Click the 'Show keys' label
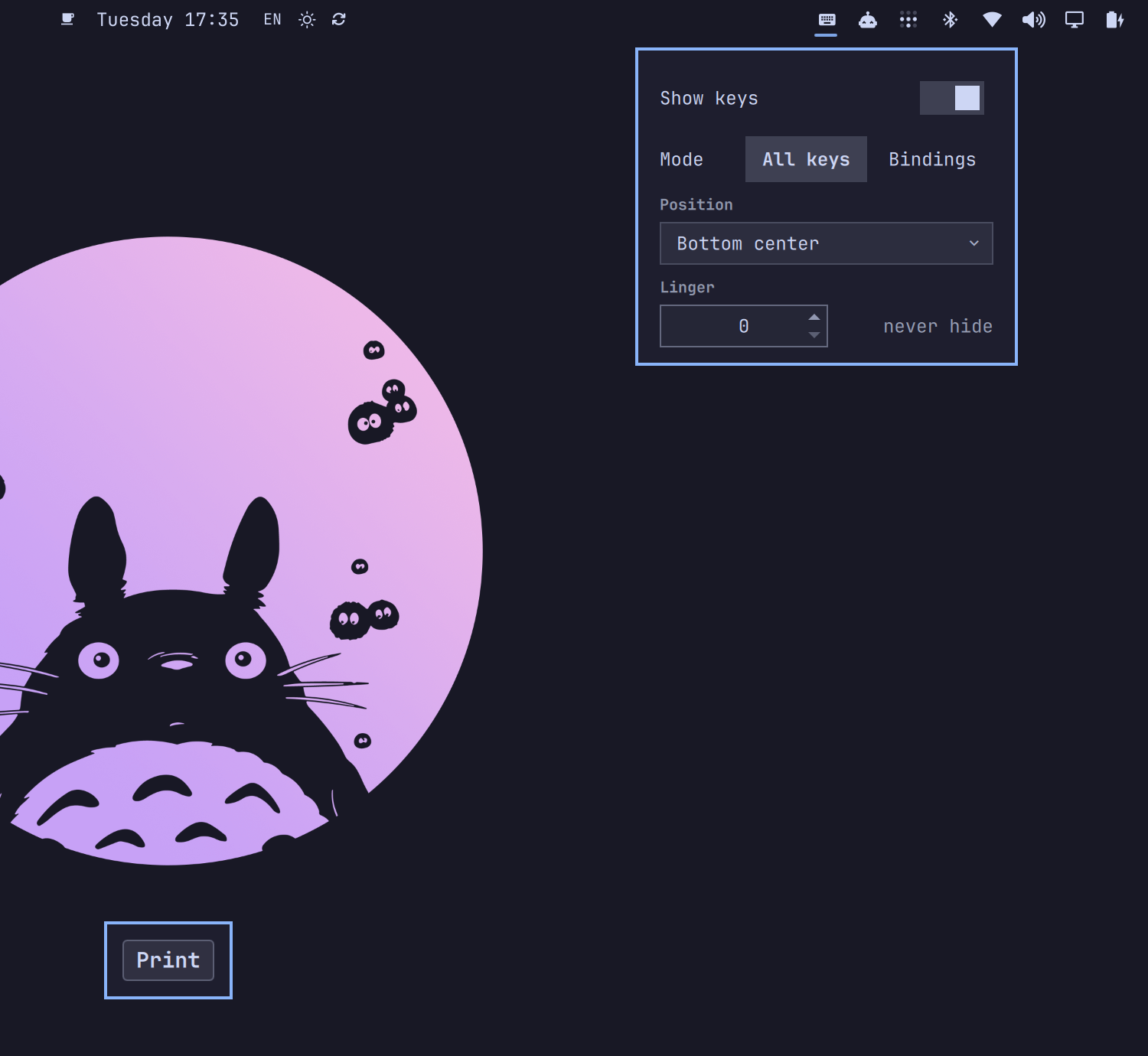1148x1056 pixels. coord(709,99)
